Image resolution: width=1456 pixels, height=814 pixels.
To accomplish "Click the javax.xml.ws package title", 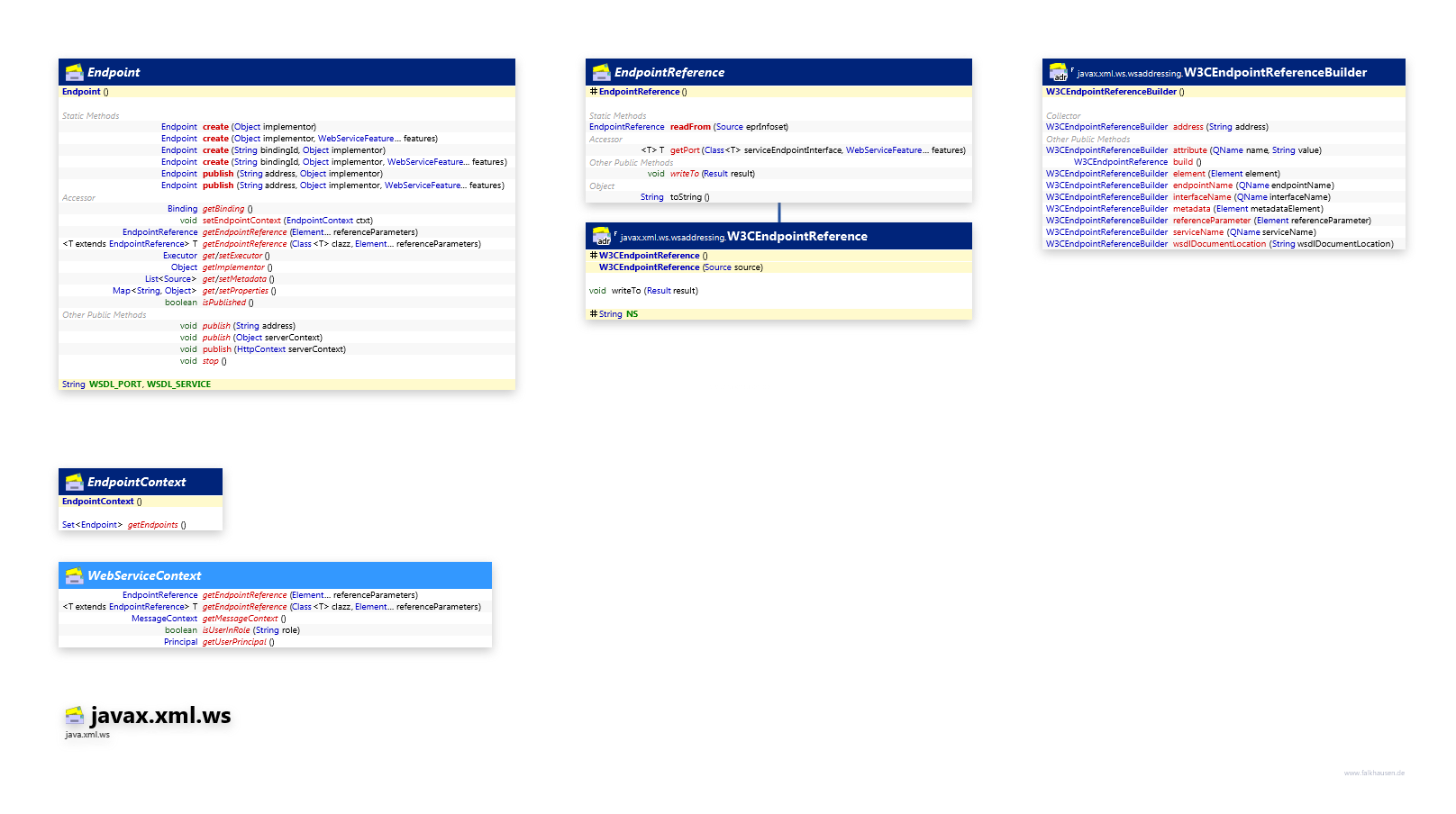I will (160, 716).
